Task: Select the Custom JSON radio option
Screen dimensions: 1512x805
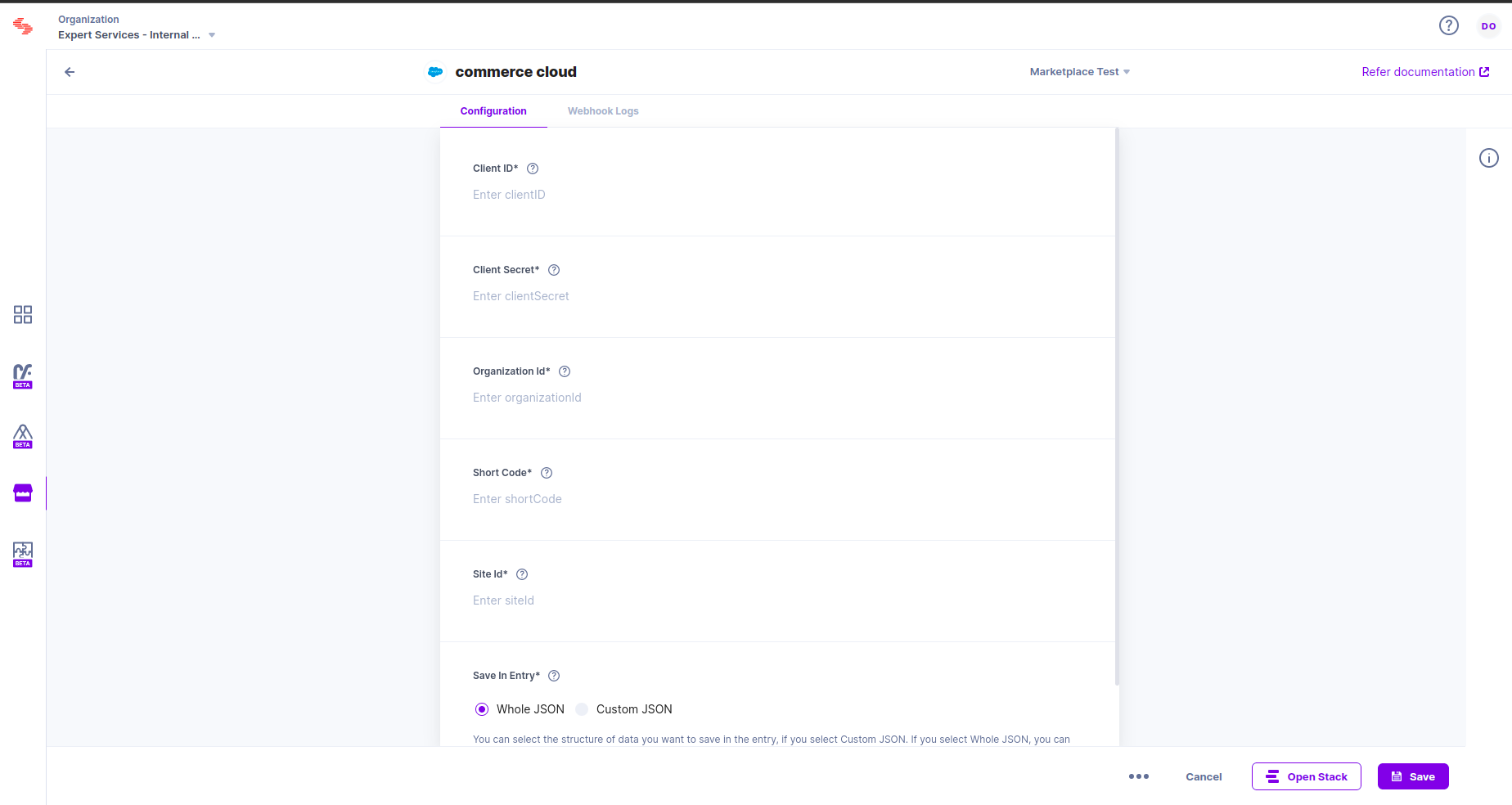Action: [582, 709]
